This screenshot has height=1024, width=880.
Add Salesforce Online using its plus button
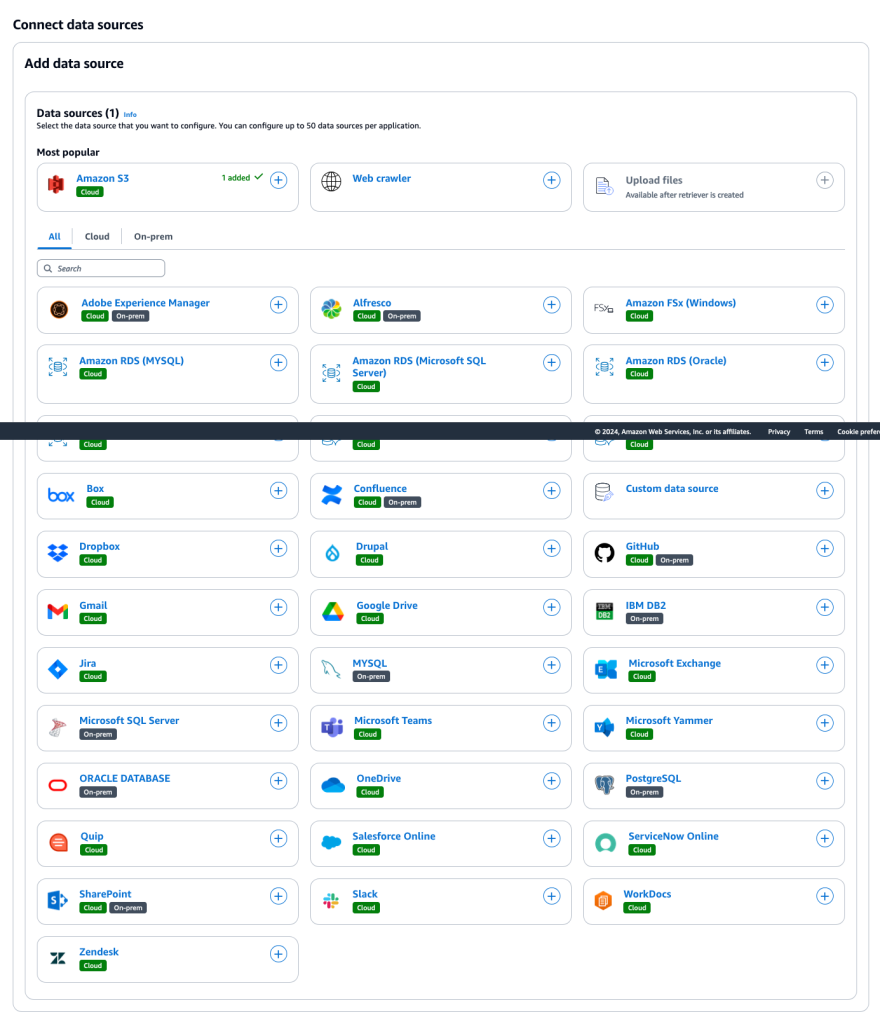(552, 839)
